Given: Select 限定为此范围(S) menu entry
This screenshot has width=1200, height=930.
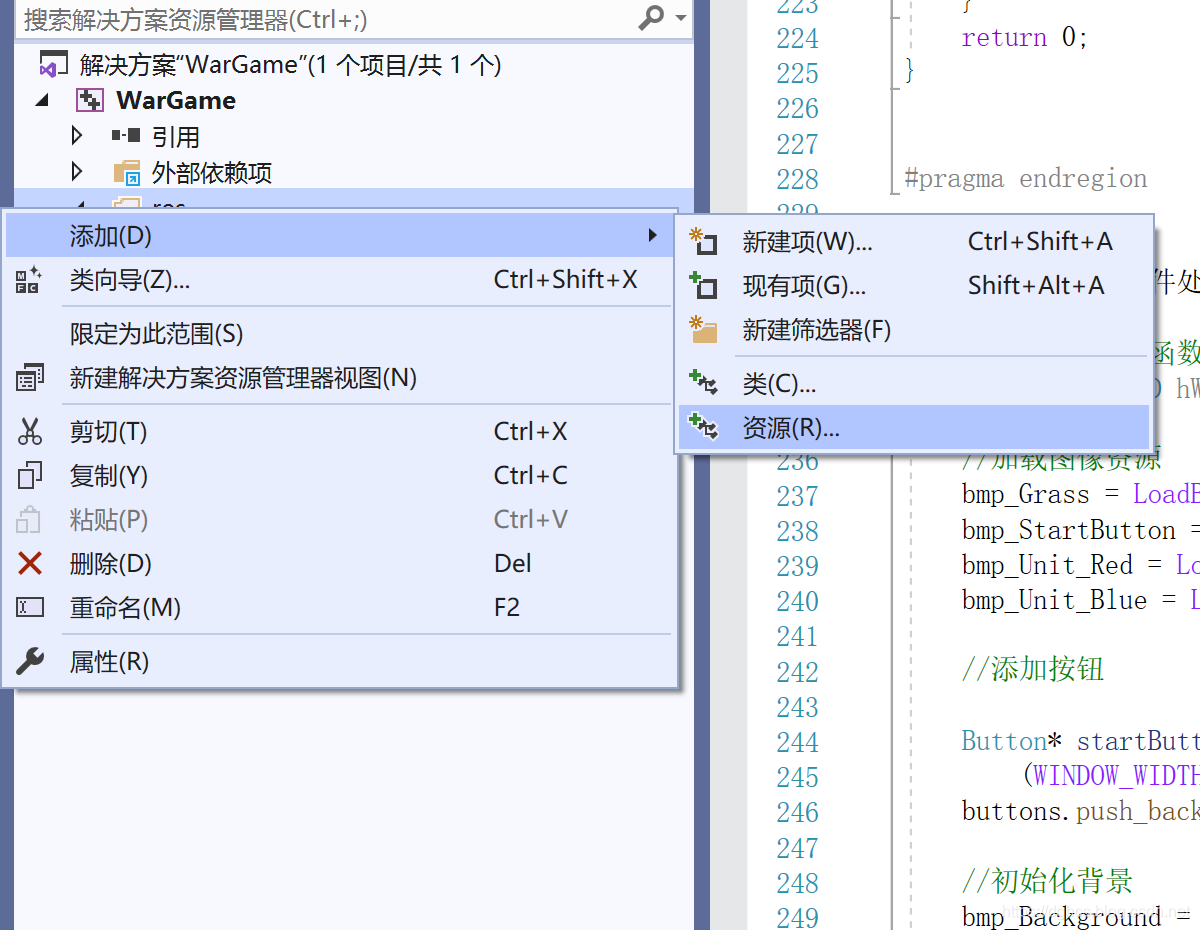Looking at the screenshot, I should click(x=339, y=333).
